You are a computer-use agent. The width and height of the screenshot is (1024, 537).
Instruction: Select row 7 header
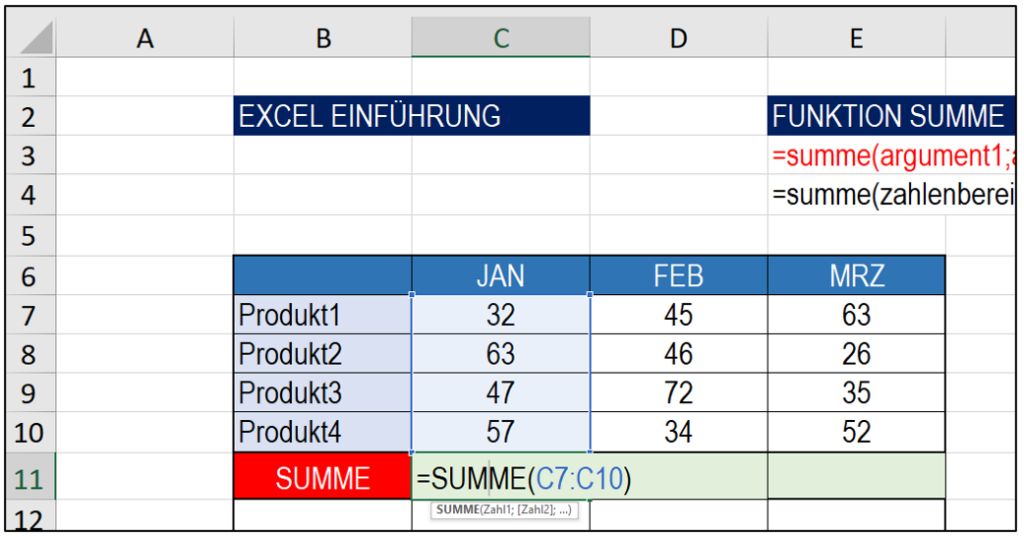tap(30, 315)
